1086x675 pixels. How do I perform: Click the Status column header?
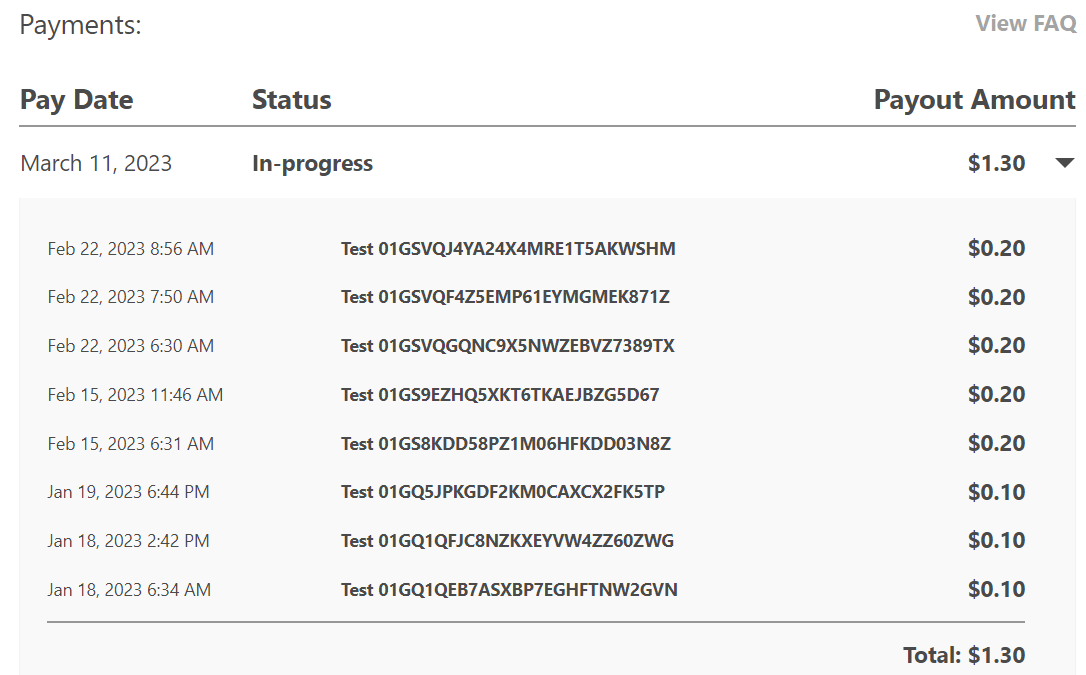pyautogui.click(x=291, y=100)
